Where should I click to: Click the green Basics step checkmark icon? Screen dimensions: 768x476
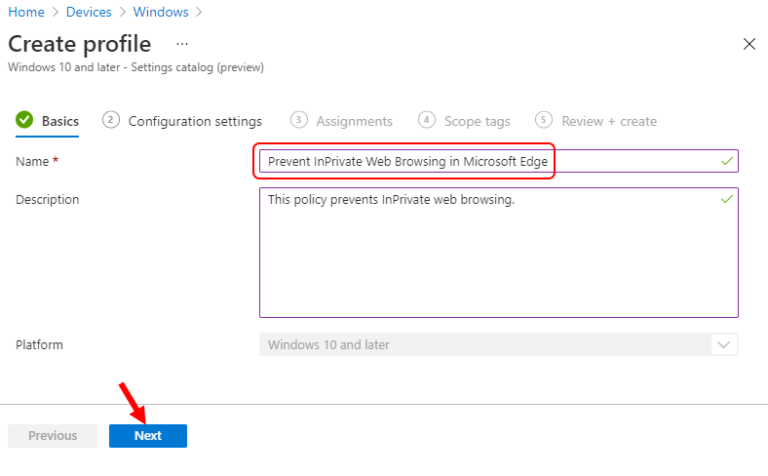pos(24,121)
